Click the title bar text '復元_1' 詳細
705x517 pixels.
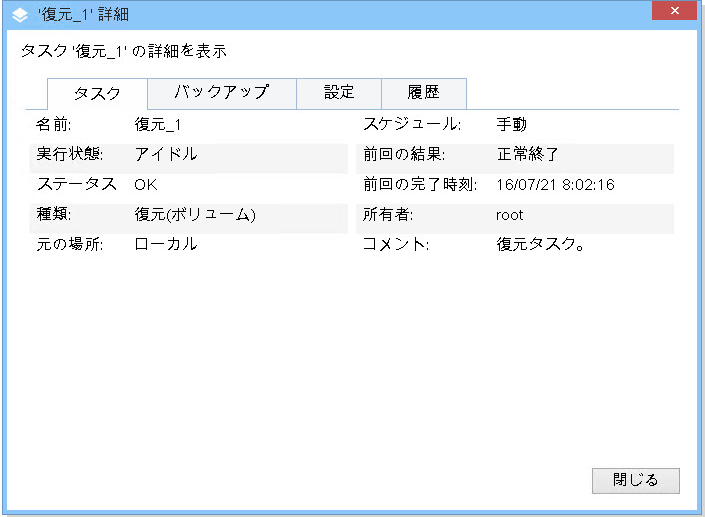pos(83,14)
